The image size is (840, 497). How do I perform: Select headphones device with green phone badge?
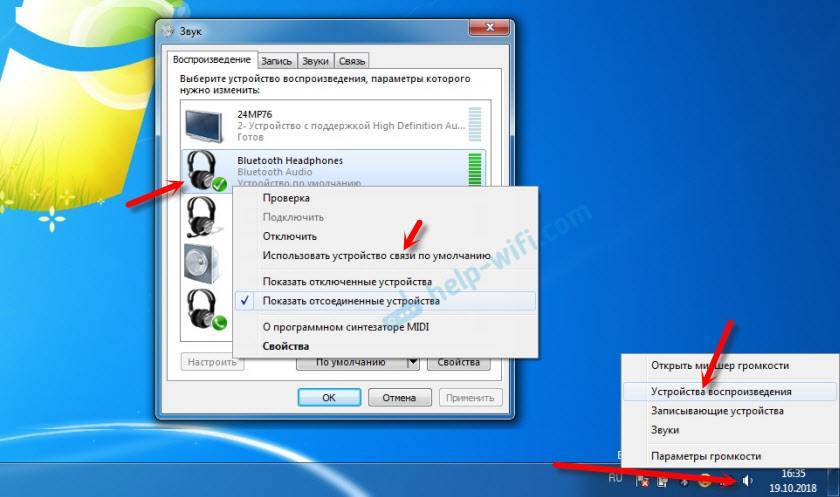pos(205,309)
